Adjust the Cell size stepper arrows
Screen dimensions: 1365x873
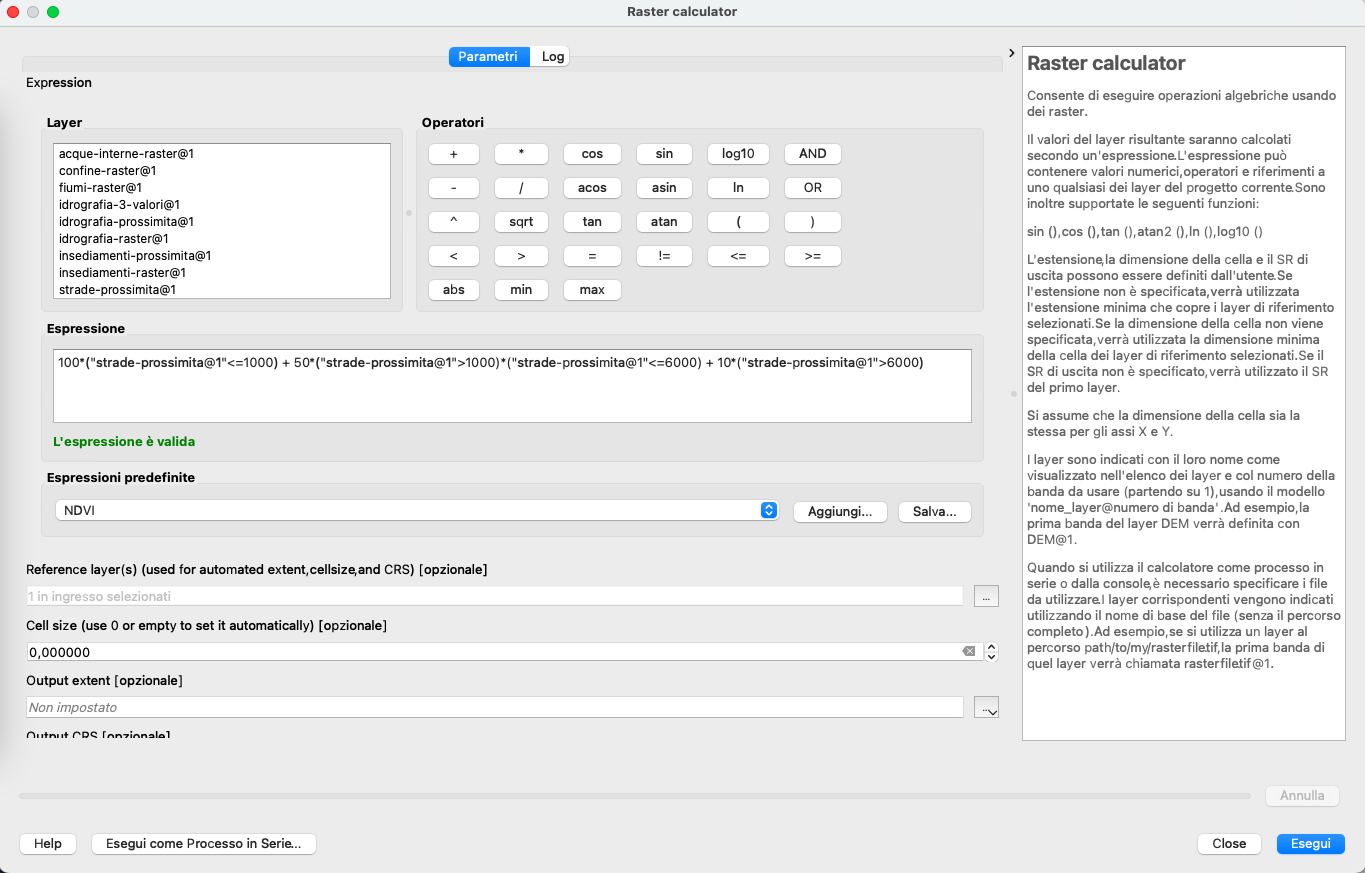pyautogui.click(x=991, y=652)
